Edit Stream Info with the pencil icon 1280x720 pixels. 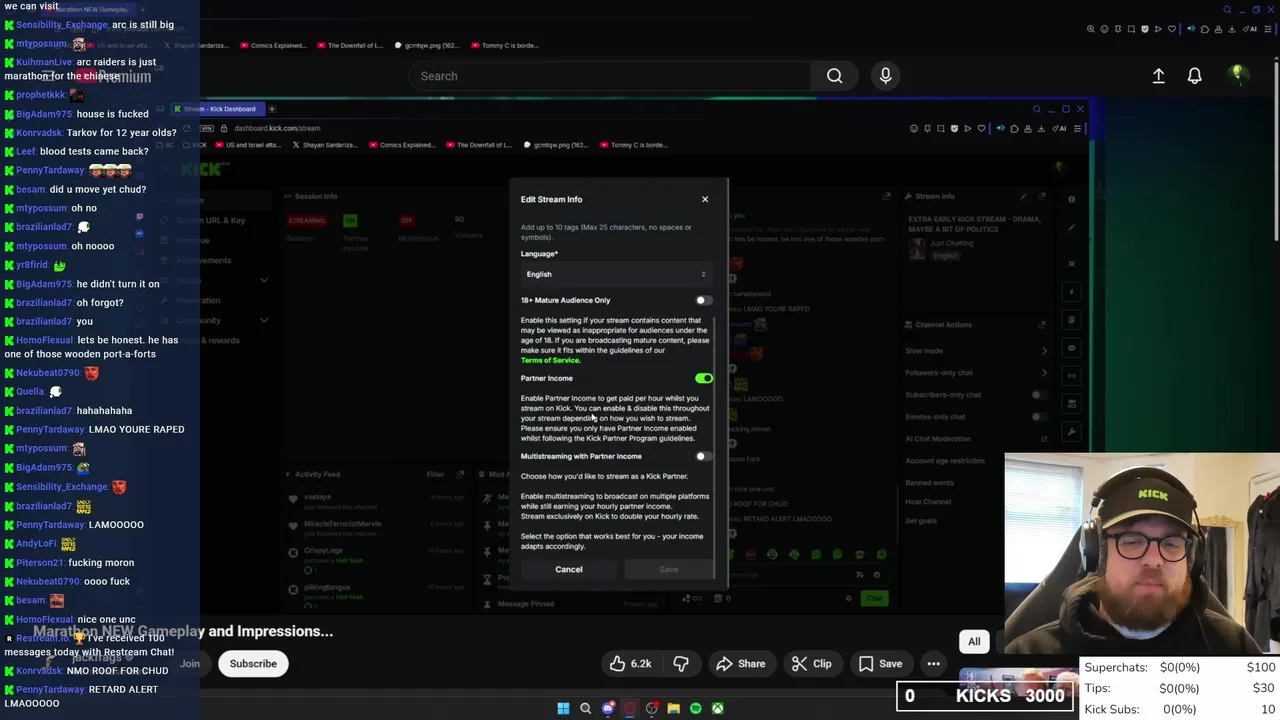tap(1023, 197)
